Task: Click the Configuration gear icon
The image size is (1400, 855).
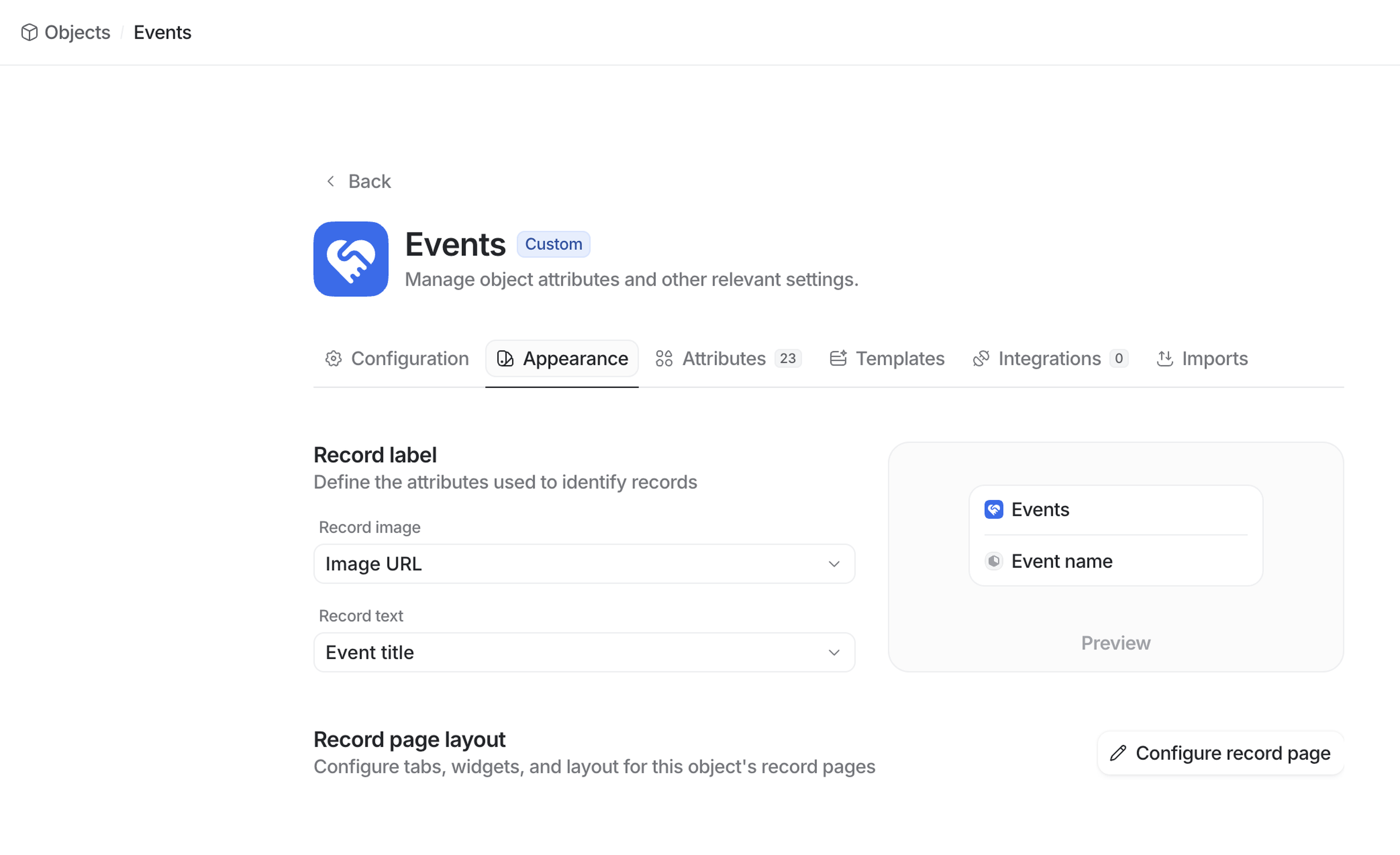Action: click(x=334, y=358)
